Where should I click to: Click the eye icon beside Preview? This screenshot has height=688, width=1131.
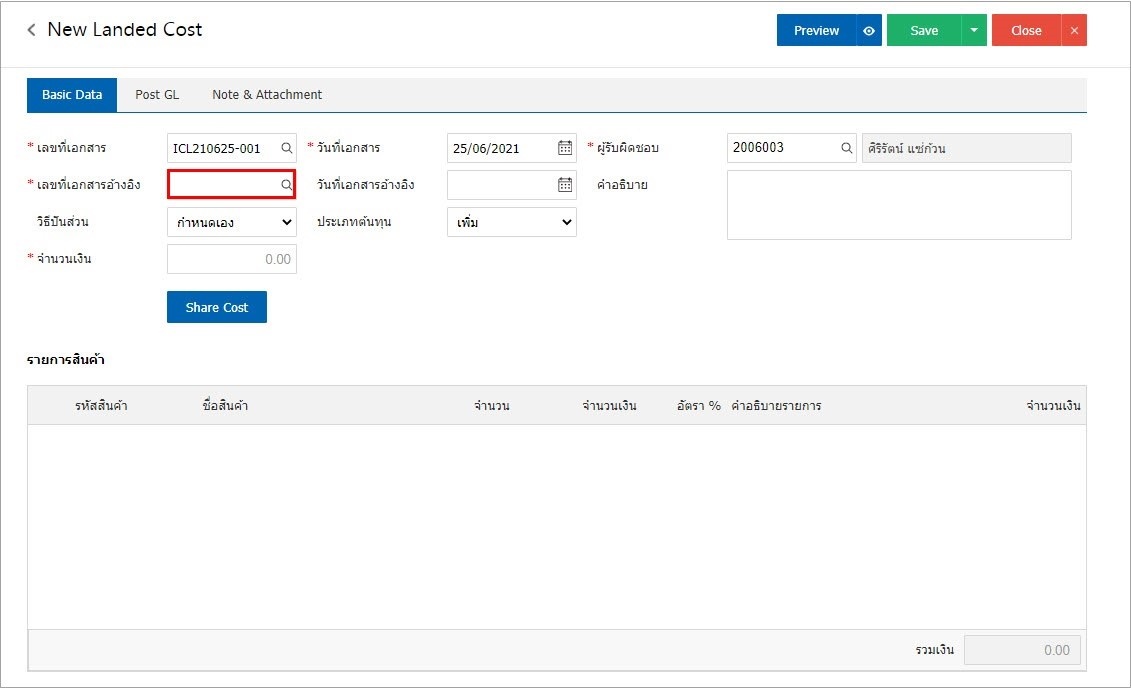point(869,30)
